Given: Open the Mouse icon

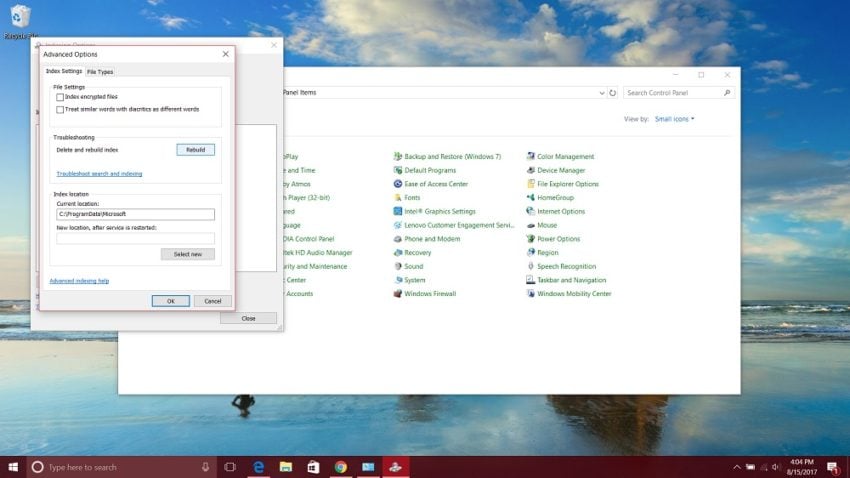Looking at the screenshot, I should (530, 225).
